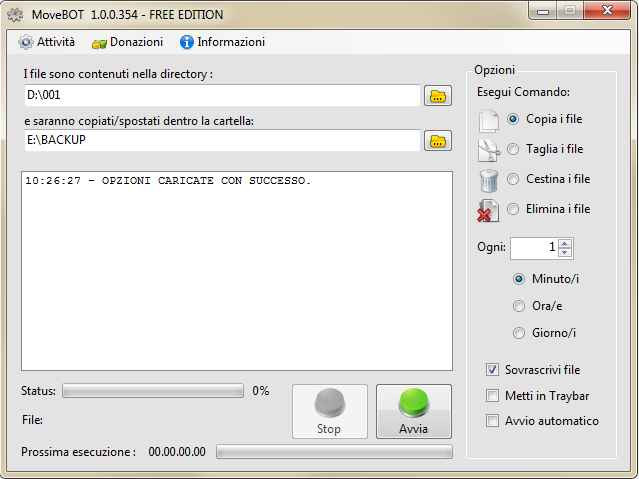Click the log entry OPZIONI CARICATE CON SUCCESSO
The height and width of the screenshot is (479, 639).
168,181
